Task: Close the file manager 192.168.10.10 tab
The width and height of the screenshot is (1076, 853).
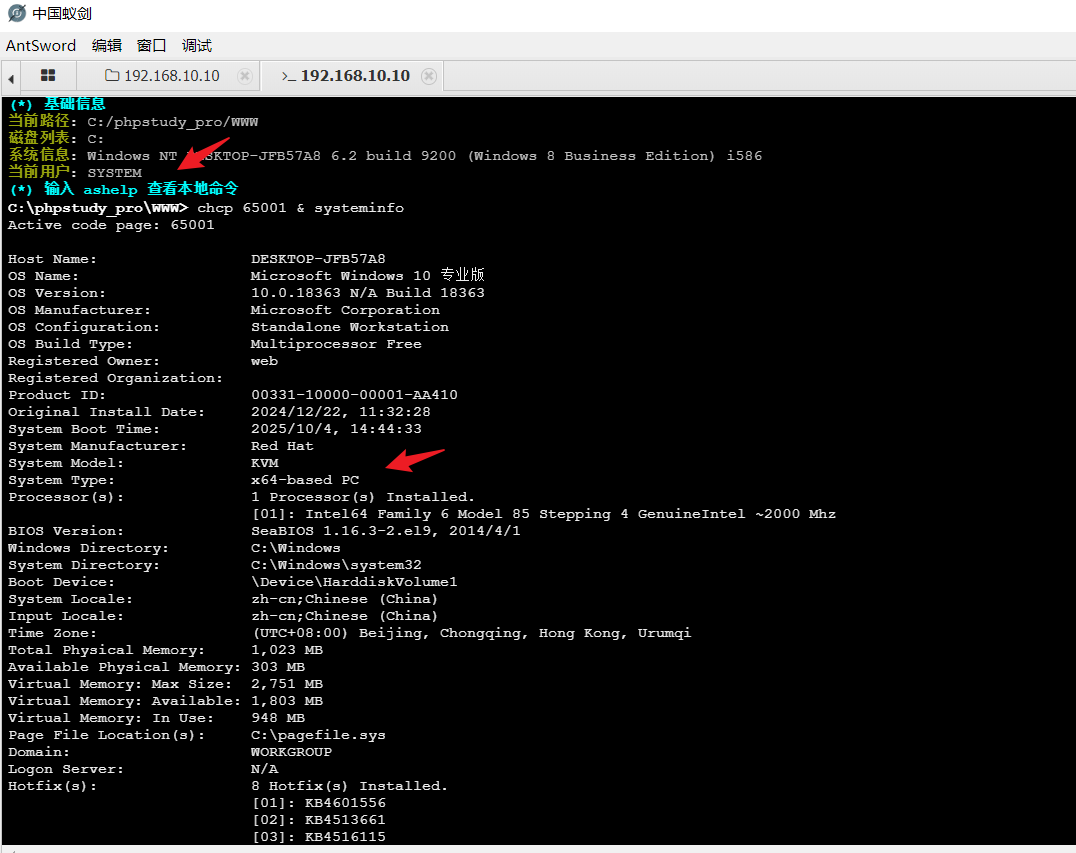Action: (x=244, y=76)
